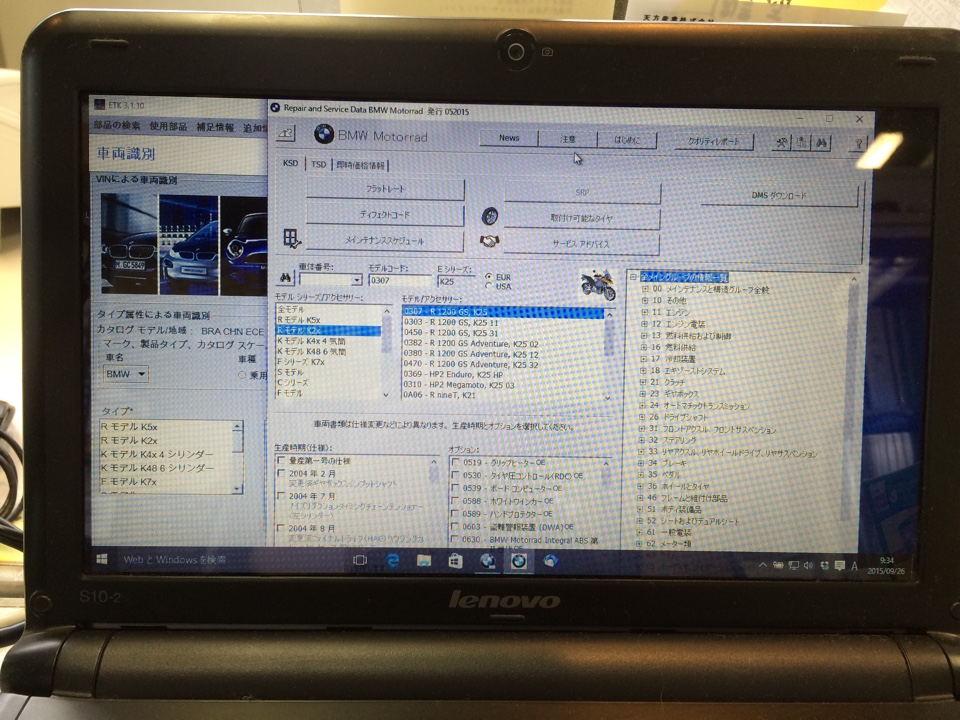Check the 2004 年 2 月 checkbox
Screen dimensions: 960x720
(281, 473)
